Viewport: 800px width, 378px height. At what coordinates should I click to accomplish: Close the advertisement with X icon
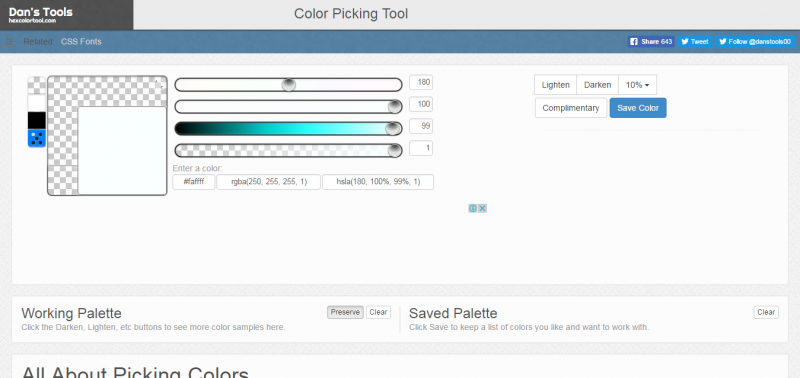482,208
